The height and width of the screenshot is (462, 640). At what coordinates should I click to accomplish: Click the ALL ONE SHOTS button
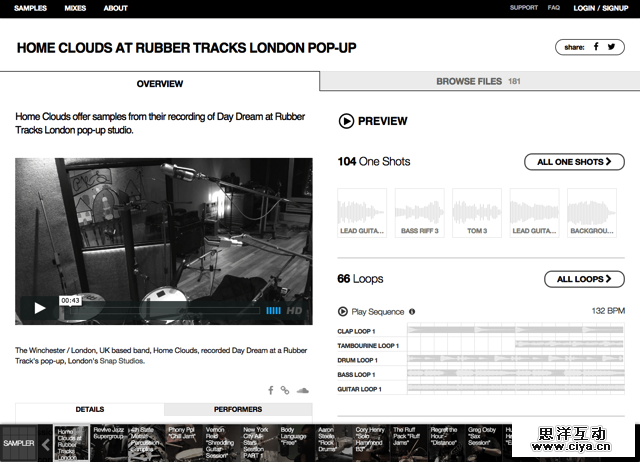574,162
